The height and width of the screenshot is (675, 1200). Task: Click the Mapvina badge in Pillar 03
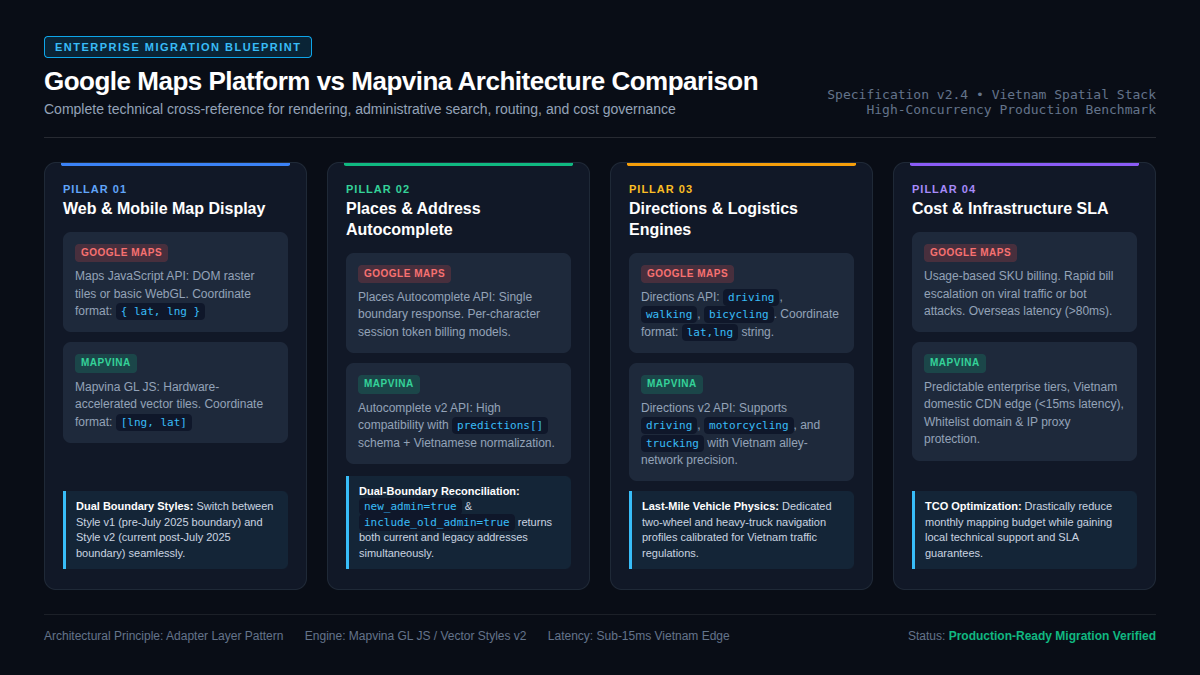(673, 384)
